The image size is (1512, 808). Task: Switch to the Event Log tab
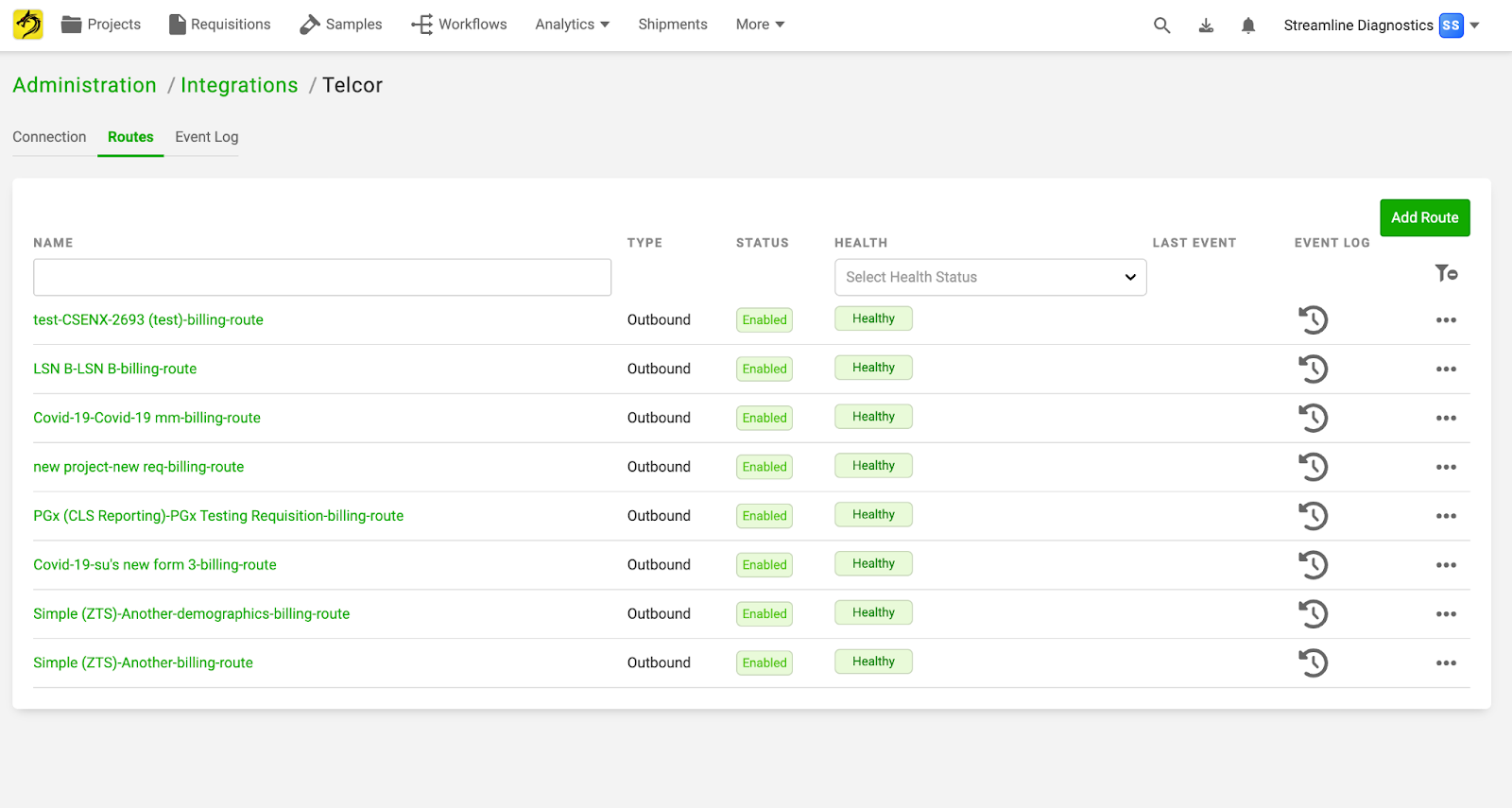click(x=207, y=137)
